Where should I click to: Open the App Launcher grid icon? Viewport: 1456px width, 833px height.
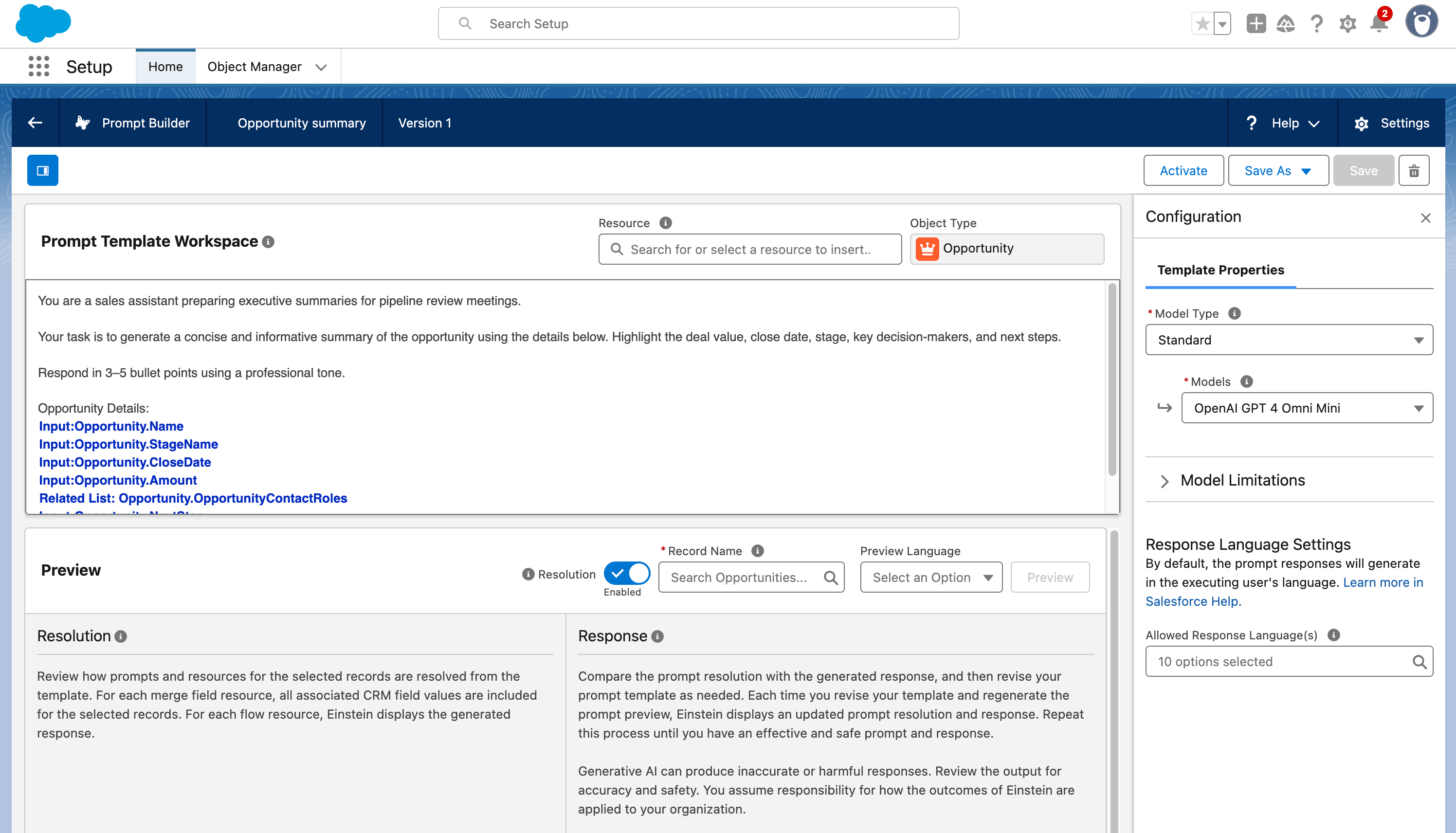click(39, 66)
